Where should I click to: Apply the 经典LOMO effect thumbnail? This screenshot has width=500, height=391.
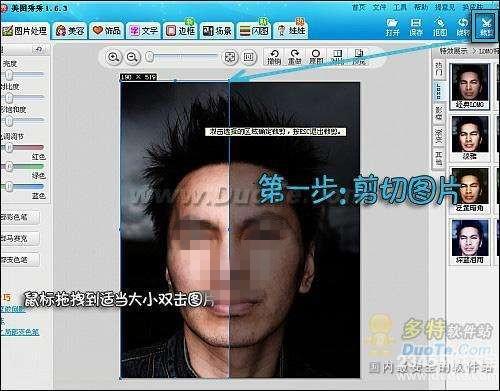470,86
